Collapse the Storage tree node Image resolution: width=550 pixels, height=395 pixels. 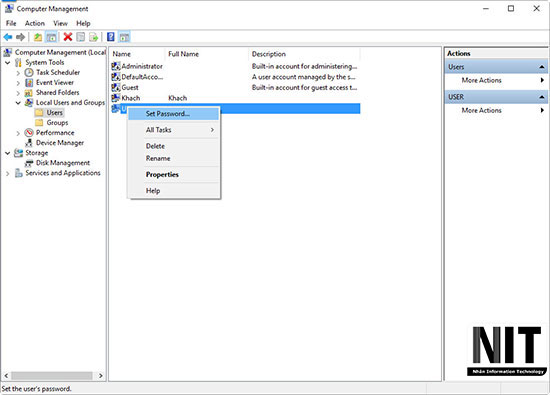coord(7,153)
